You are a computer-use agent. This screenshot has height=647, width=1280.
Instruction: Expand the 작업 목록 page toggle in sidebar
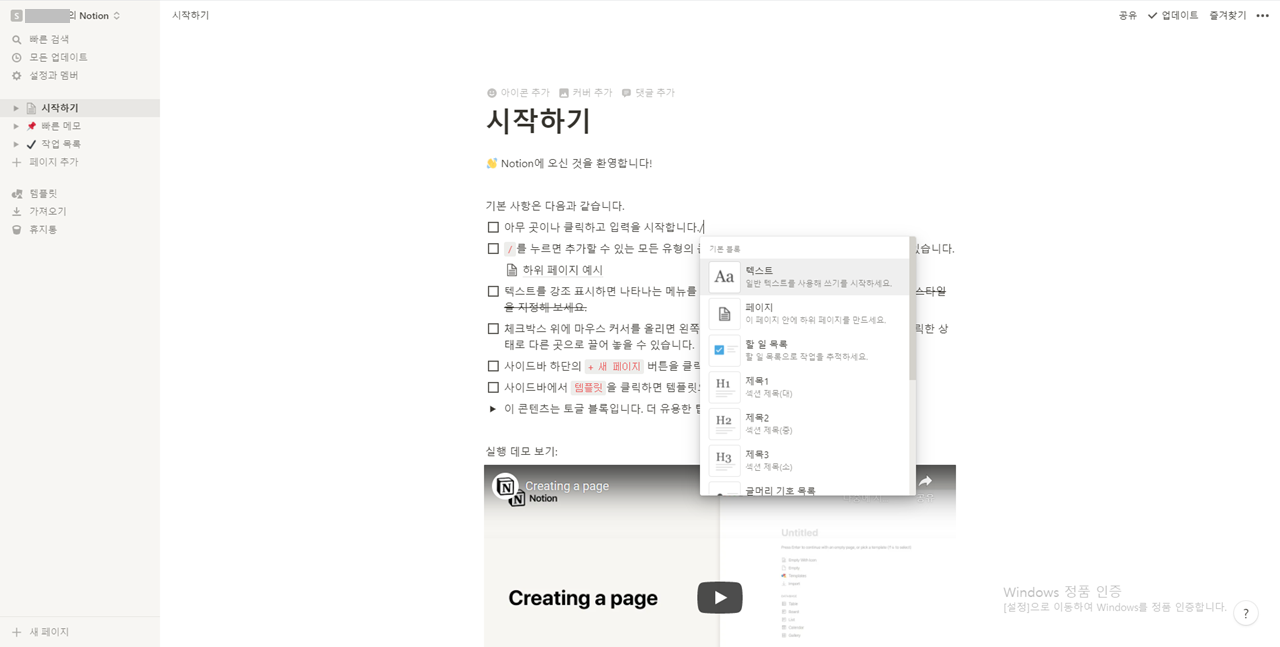[x=16, y=144]
